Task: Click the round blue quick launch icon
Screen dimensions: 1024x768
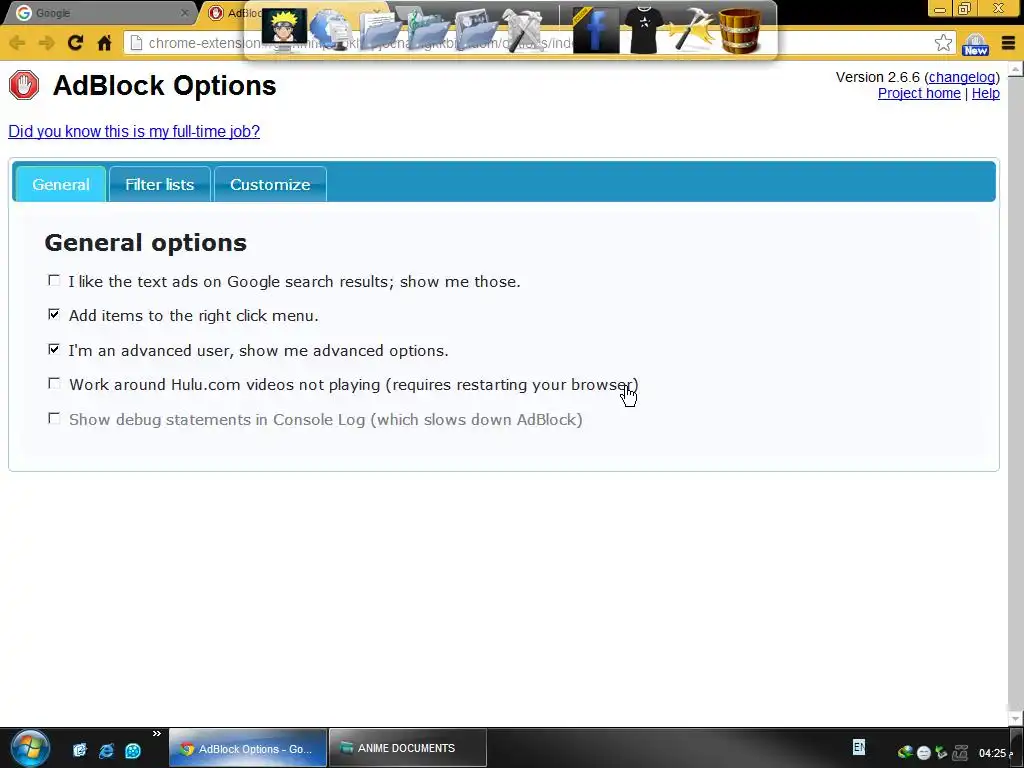Action: coord(133,751)
